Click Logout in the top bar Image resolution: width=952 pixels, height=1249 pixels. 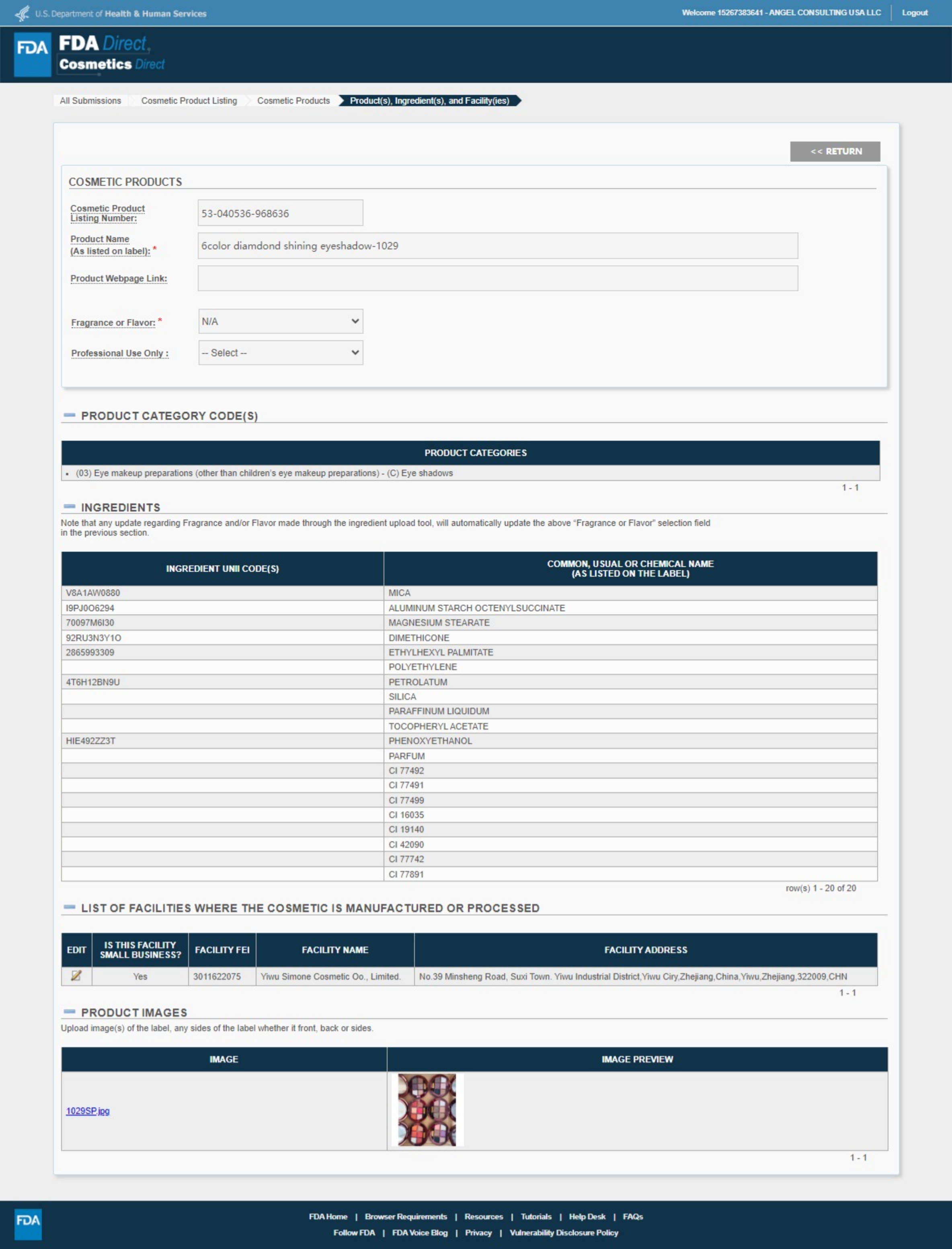[914, 12]
